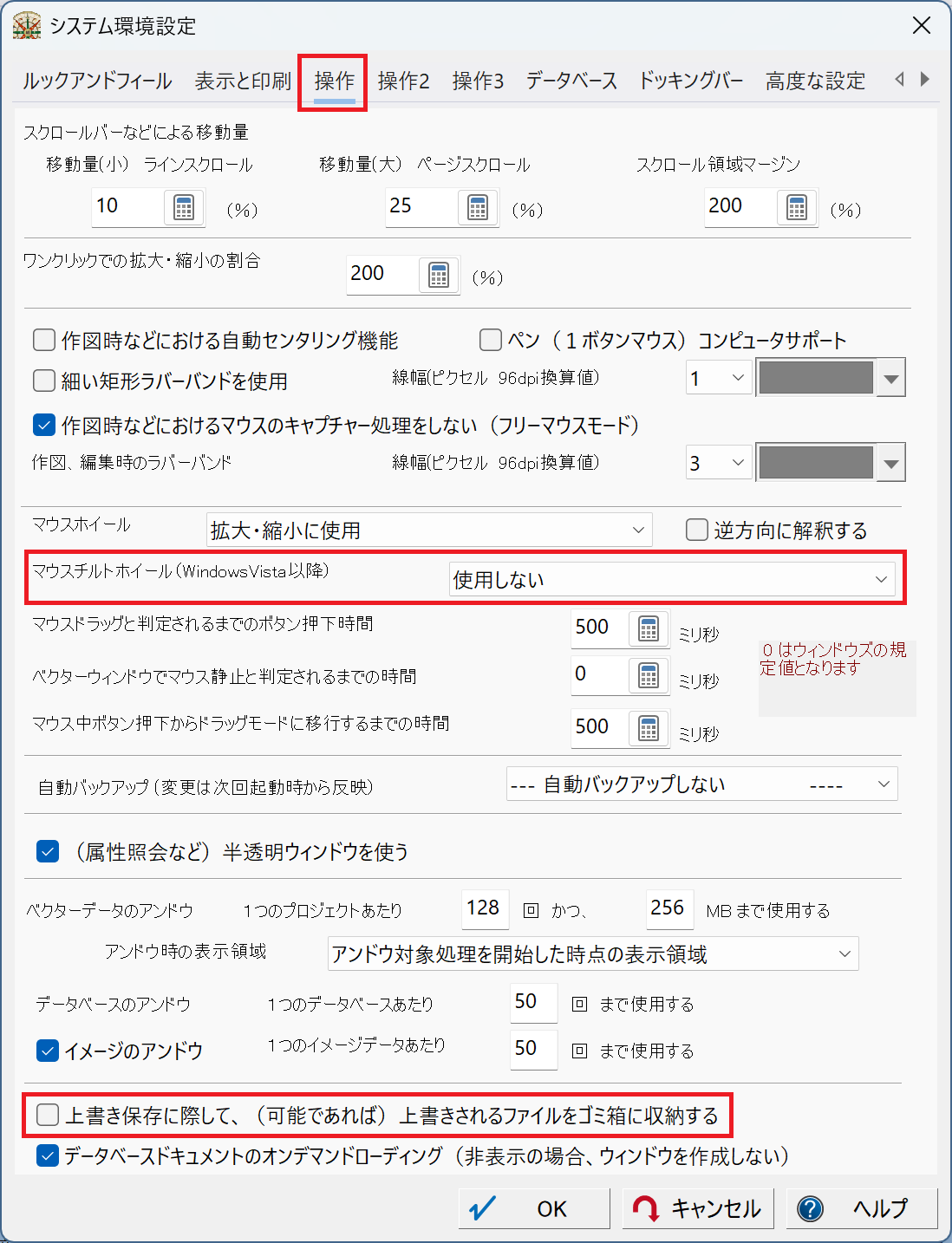Open マウスホイール dropdown list
Image resolution: width=952 pixels, height=1243 pixels.
429,530
